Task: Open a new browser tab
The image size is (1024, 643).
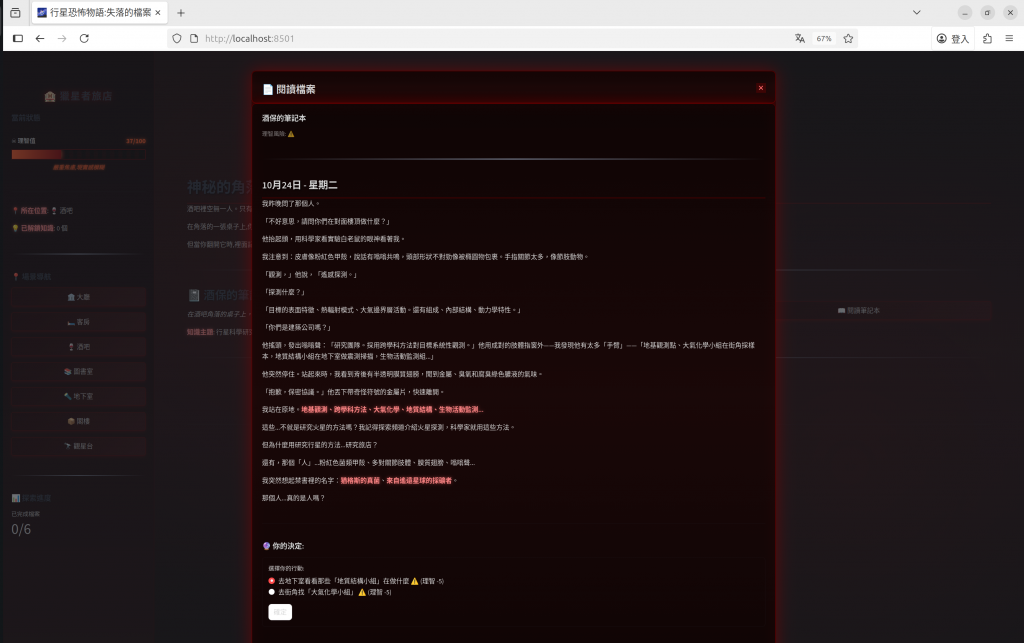Action: click(x=181, y=12)
